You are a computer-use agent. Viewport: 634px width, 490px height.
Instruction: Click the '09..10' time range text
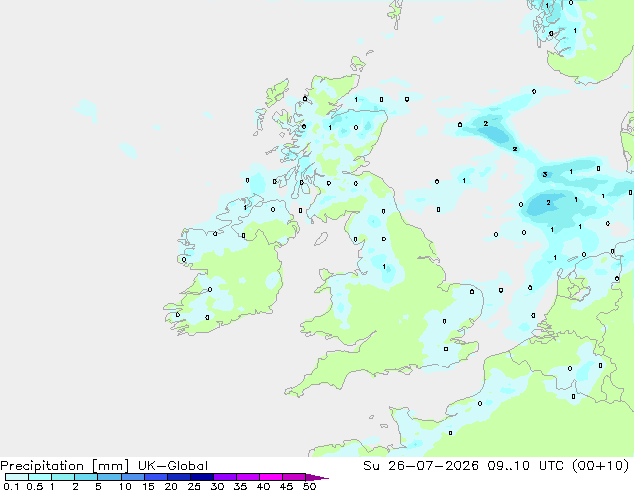click(x=508, y=466)
